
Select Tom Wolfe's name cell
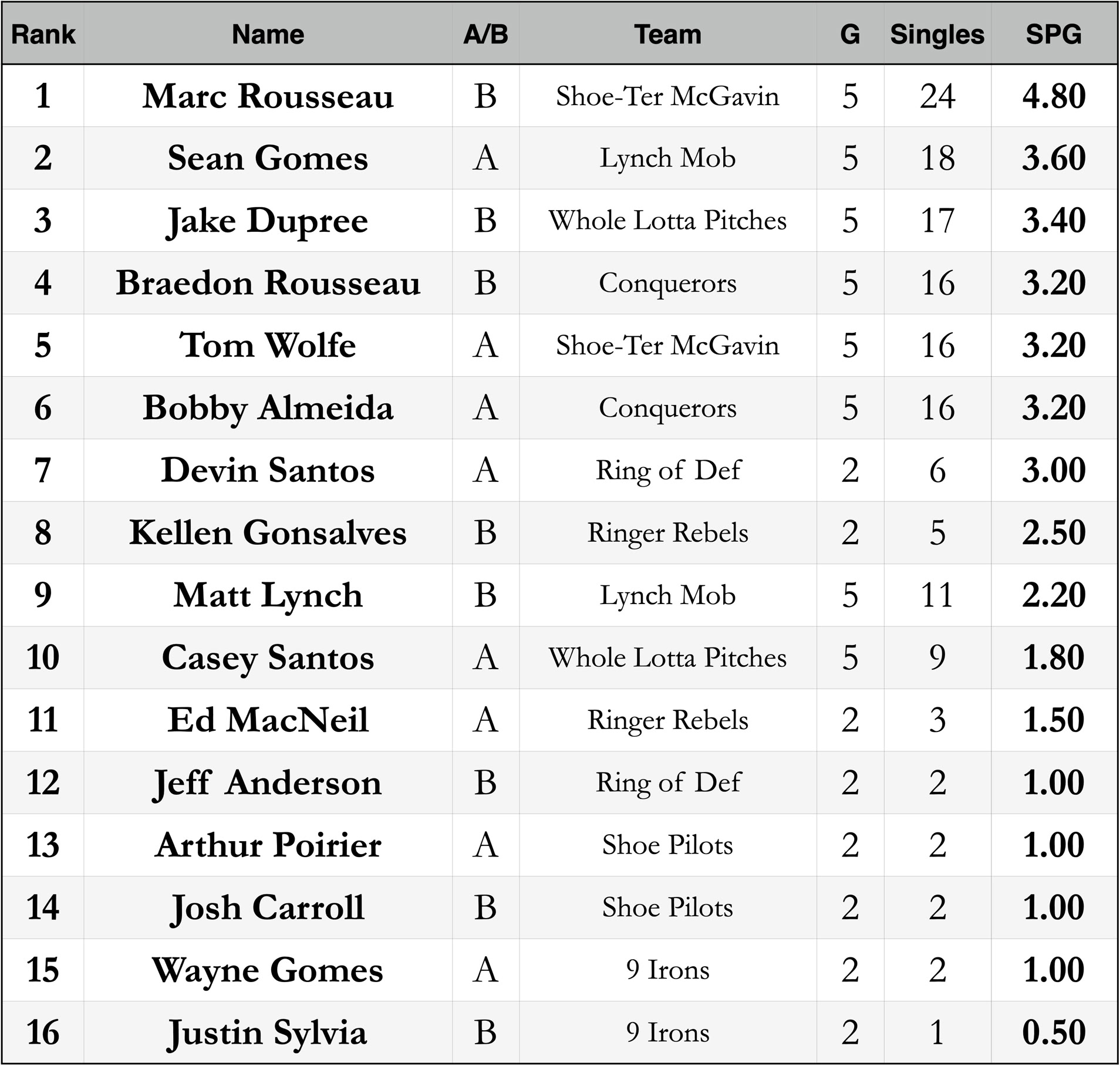[x=268, y=345]
